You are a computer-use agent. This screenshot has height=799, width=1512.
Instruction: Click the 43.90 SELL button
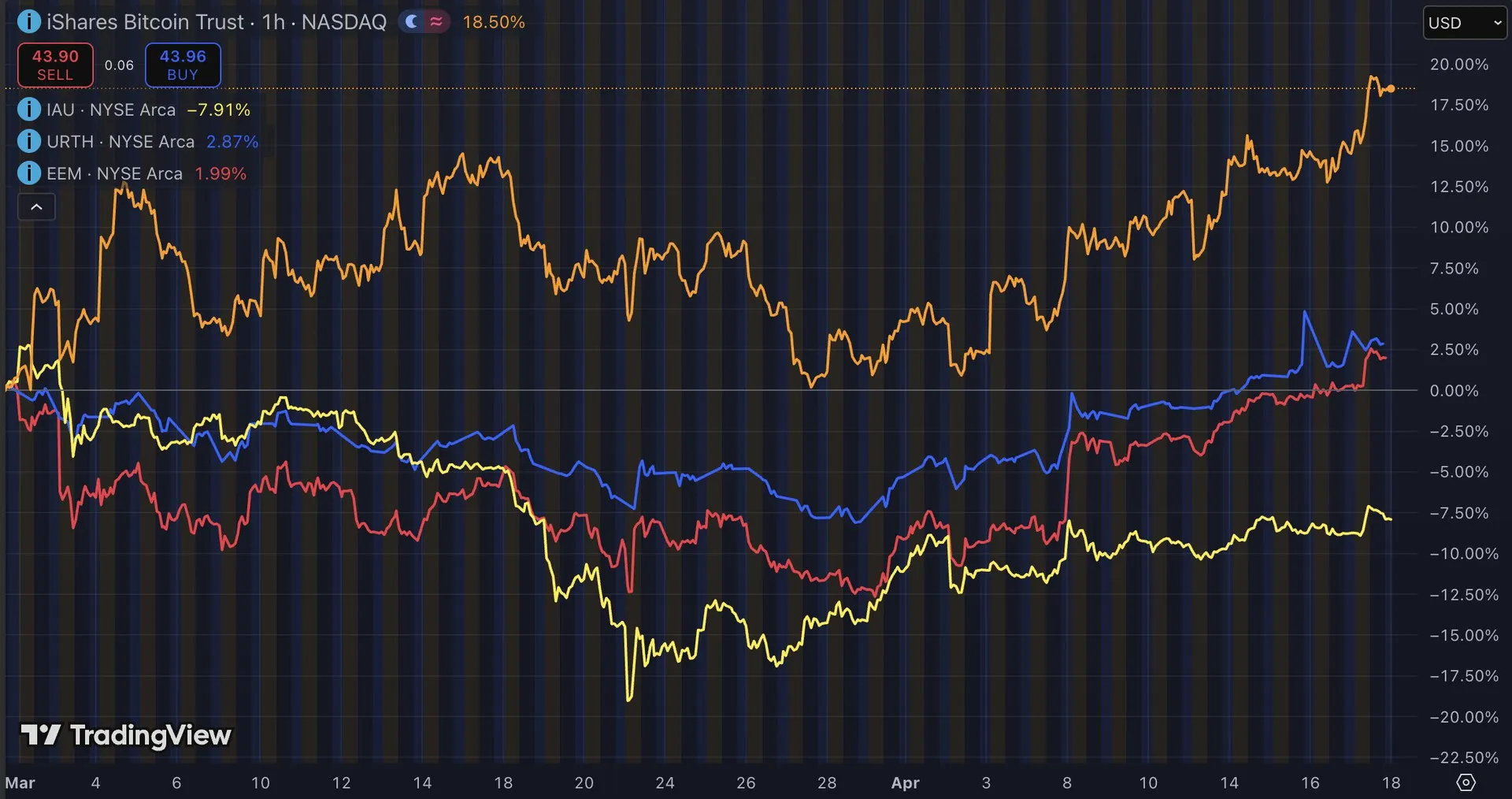coord(55,65)
